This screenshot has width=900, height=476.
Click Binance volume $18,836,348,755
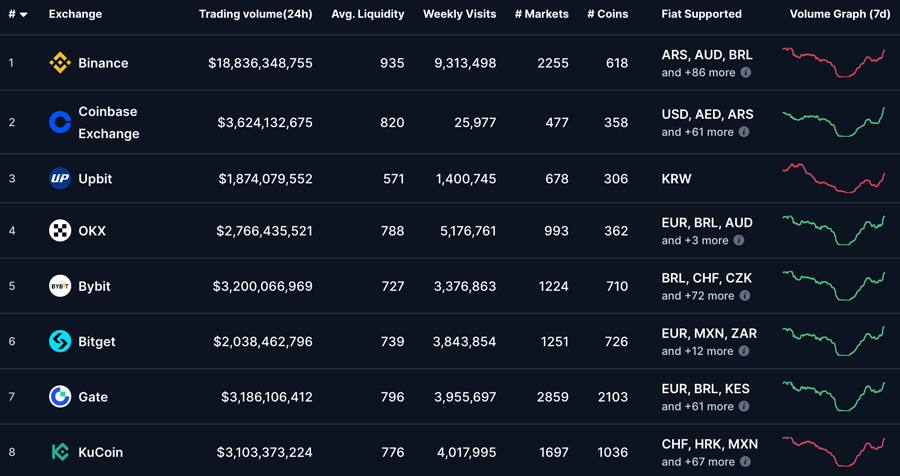[261, 63]
